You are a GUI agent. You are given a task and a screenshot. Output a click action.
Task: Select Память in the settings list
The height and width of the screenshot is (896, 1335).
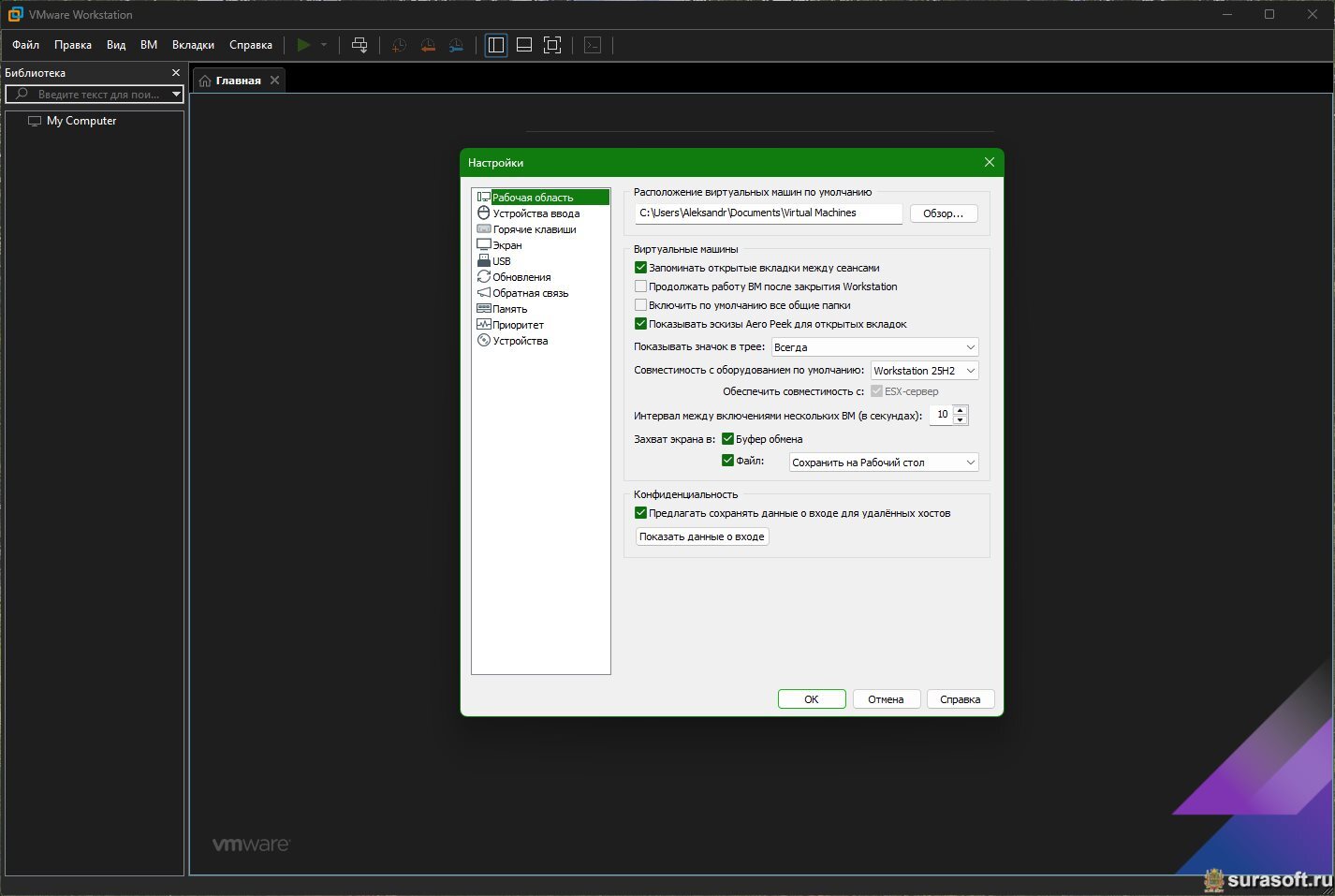[510, 309]
